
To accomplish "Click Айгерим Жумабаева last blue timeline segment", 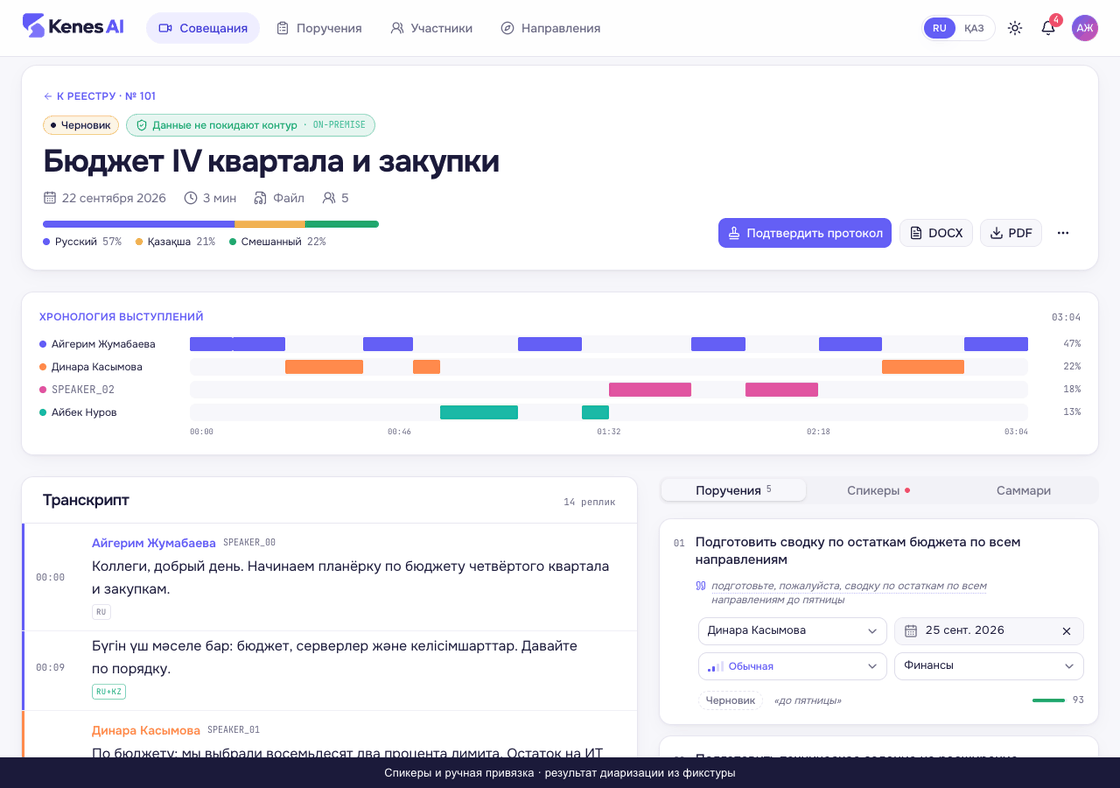I will (x=996, y=344).
